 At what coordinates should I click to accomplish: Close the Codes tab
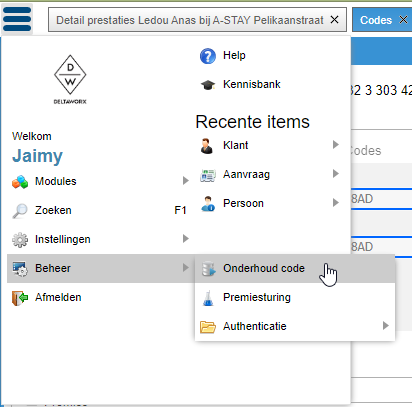(403, 20)
